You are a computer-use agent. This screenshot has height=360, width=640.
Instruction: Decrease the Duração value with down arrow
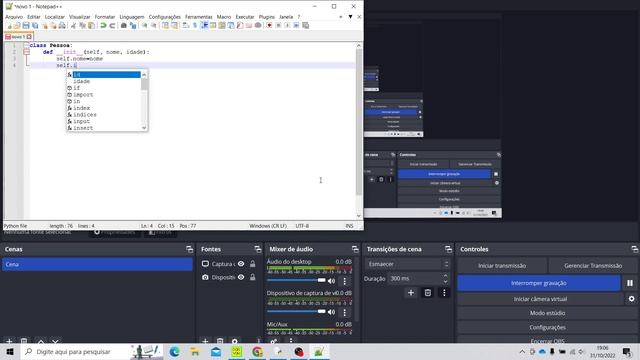pos(445,281)
